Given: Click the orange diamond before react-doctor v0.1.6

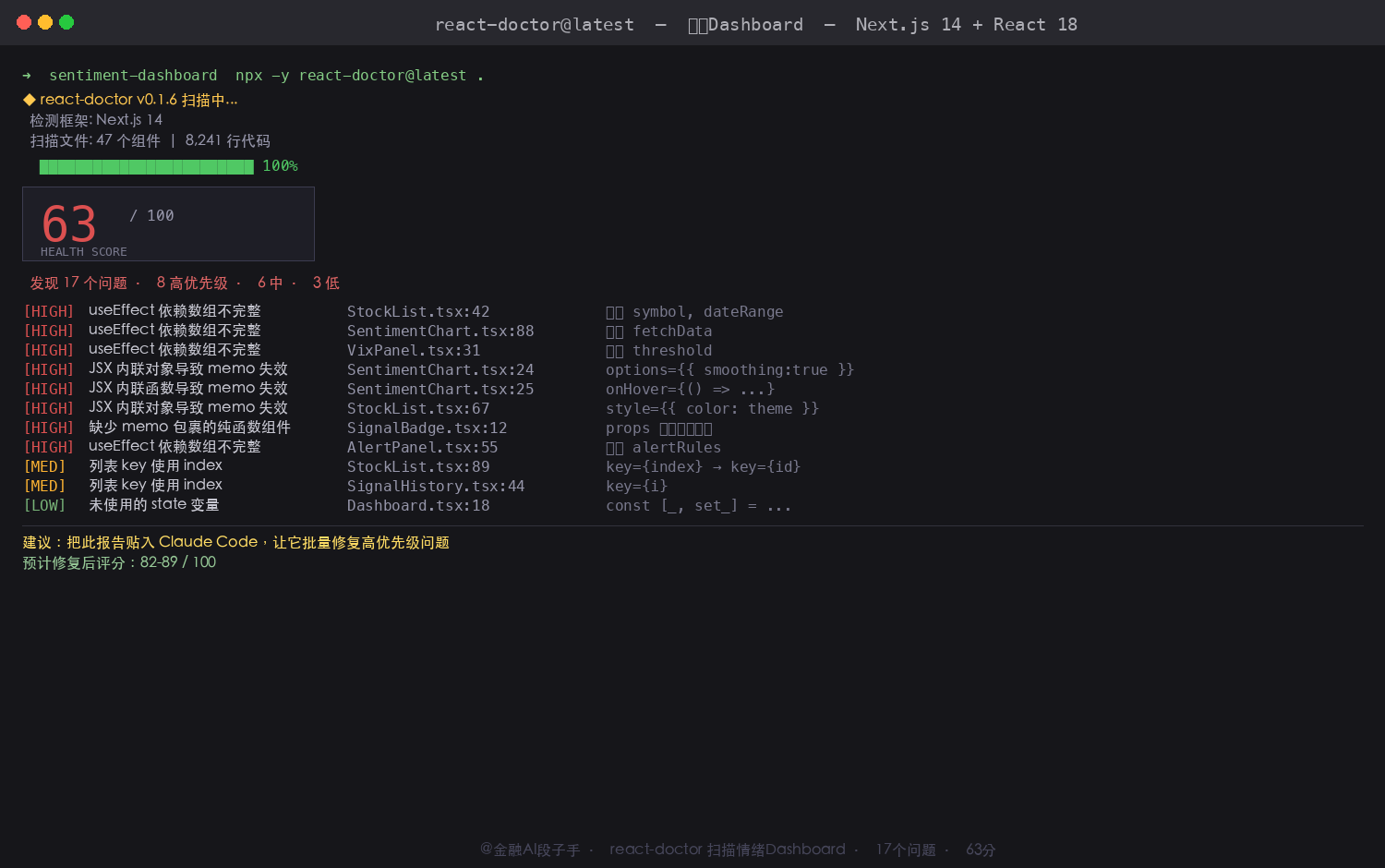Looking at the screenshot, I should [x=30, y=100].
